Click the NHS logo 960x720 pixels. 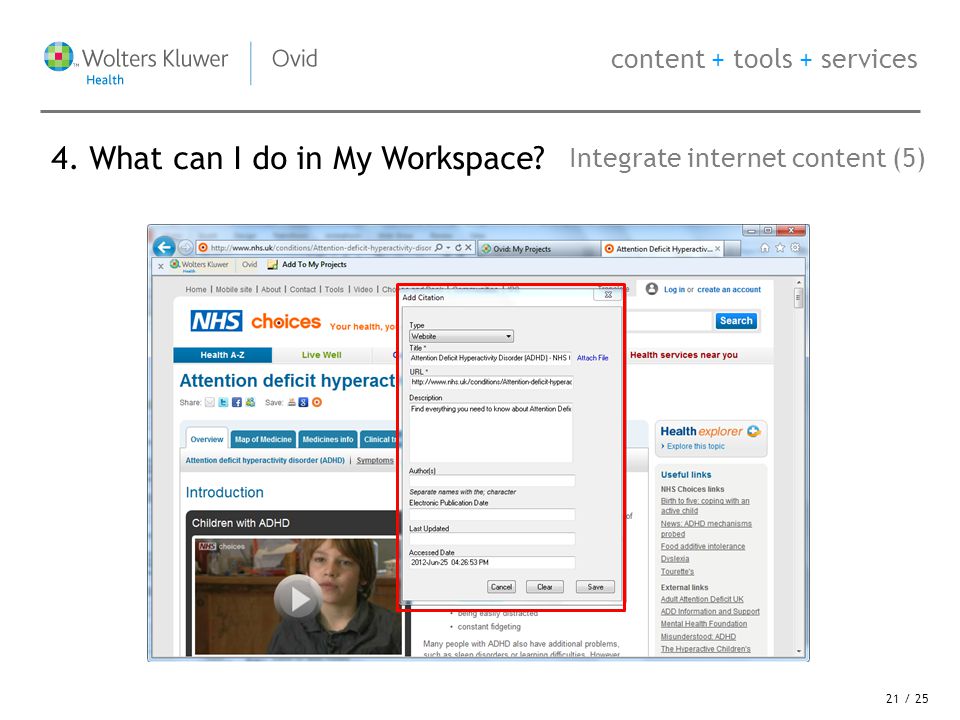tap(216, 321)
